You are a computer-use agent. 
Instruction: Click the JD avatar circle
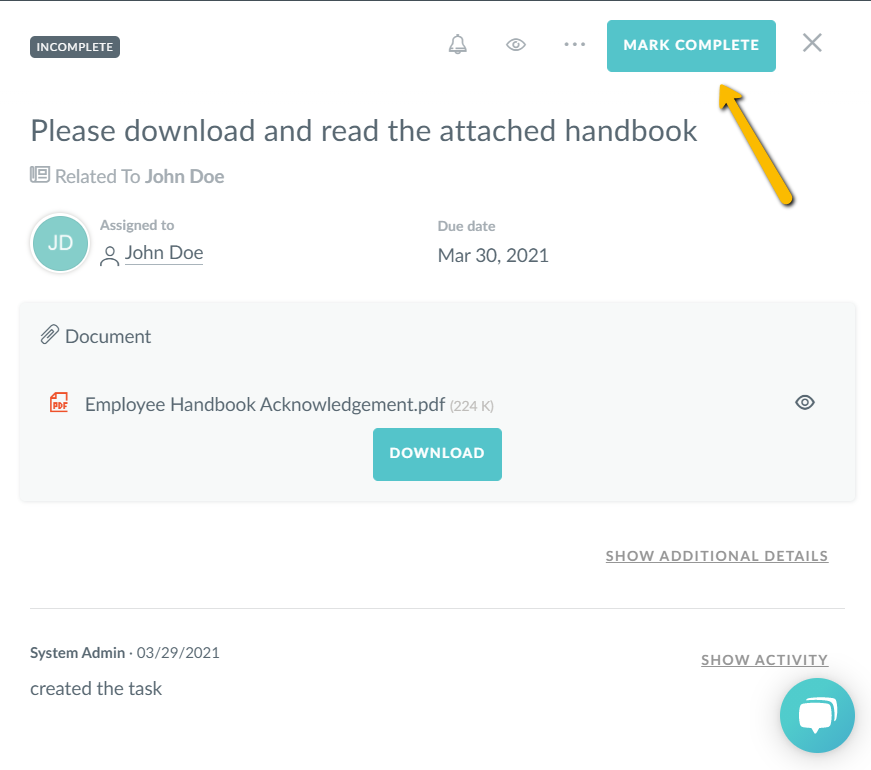pos(60,243)
